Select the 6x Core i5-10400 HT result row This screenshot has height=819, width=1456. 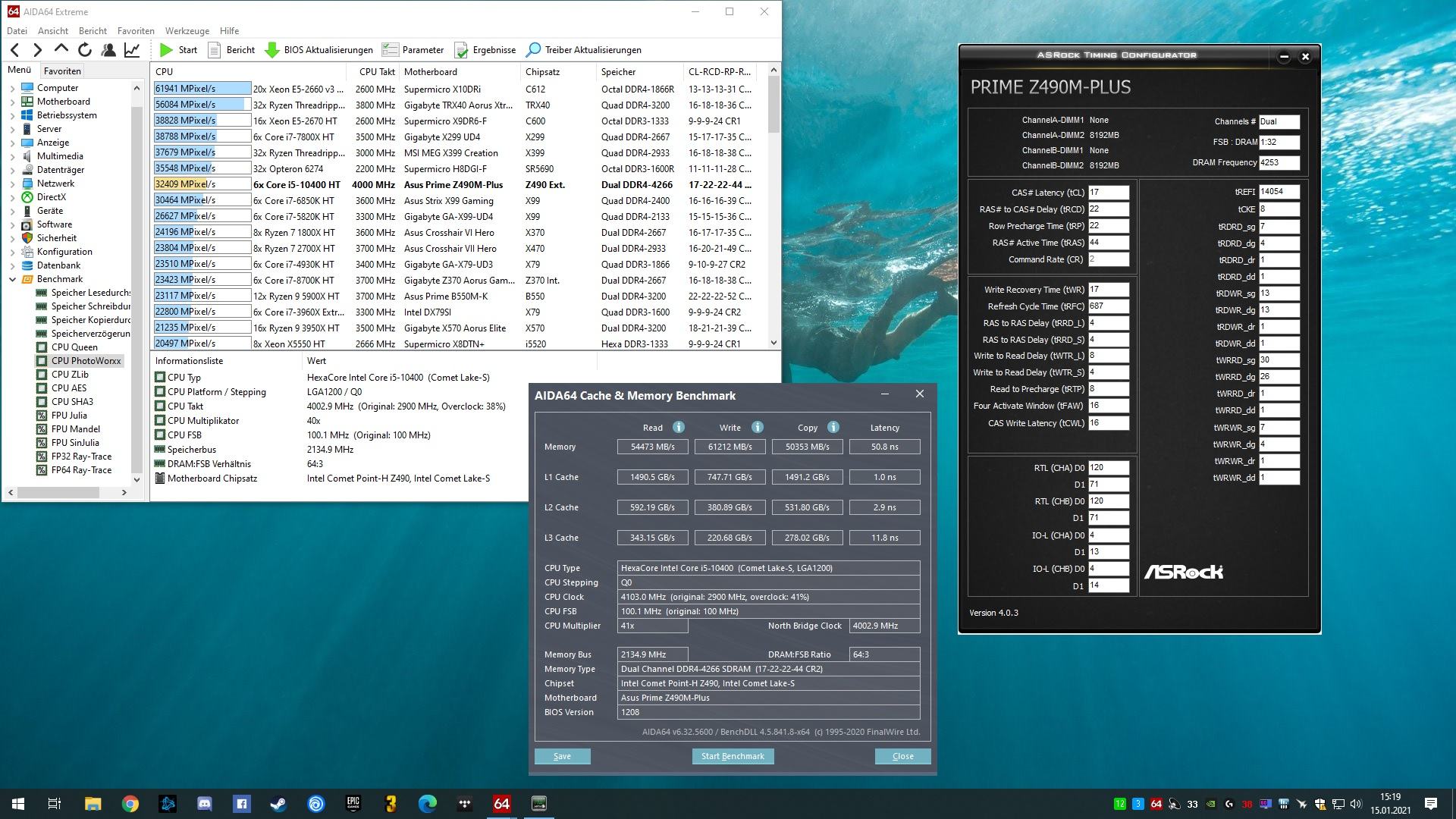(453, 184)
